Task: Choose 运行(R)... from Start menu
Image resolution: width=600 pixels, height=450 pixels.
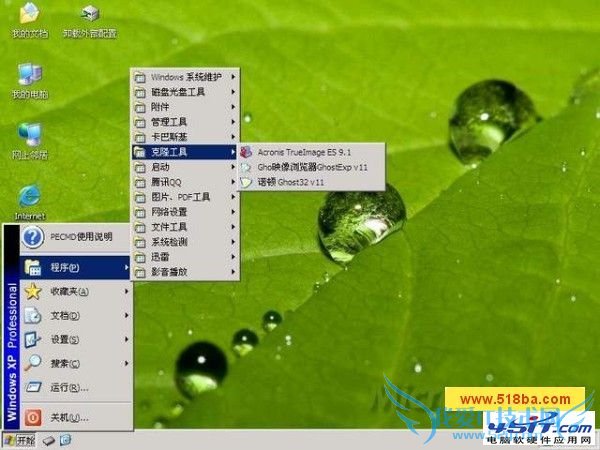Action: tap(76, 387)
